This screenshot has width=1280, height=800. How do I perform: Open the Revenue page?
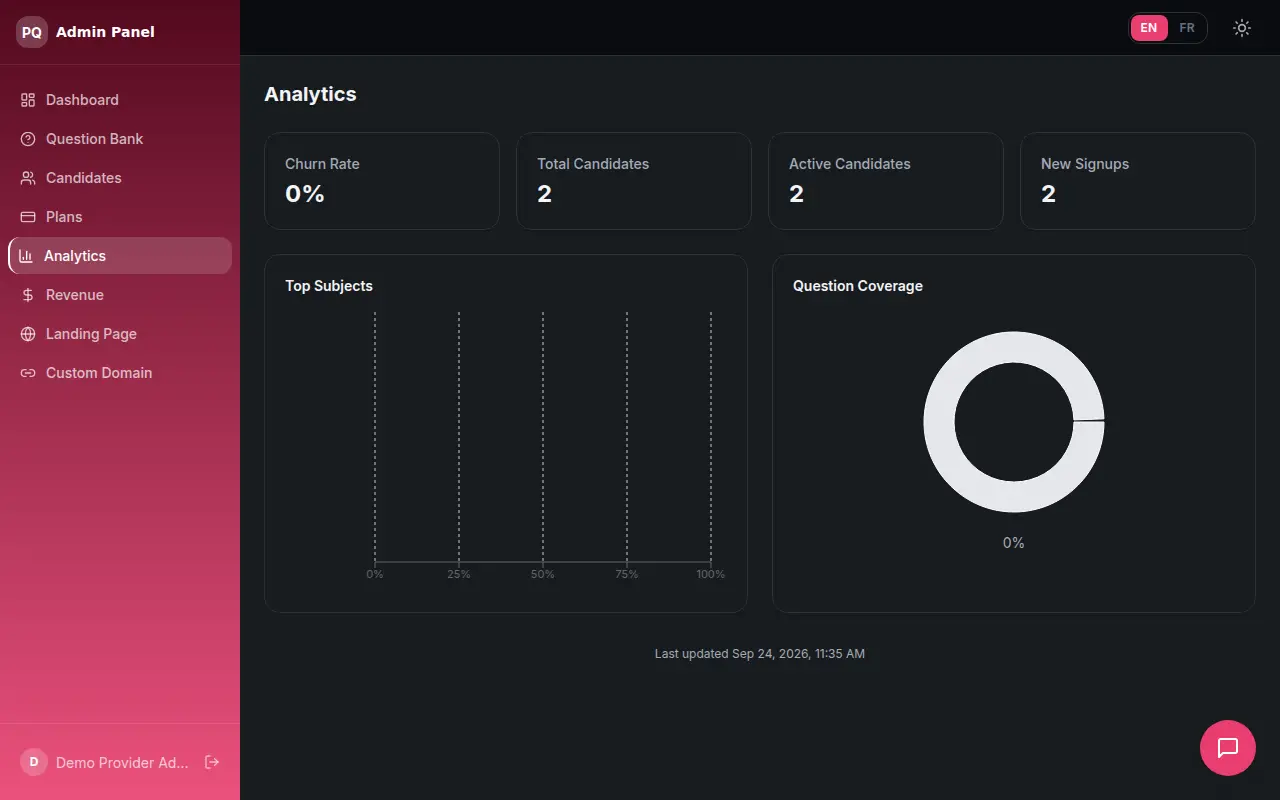pyautogui.click(x=120, y=295)
